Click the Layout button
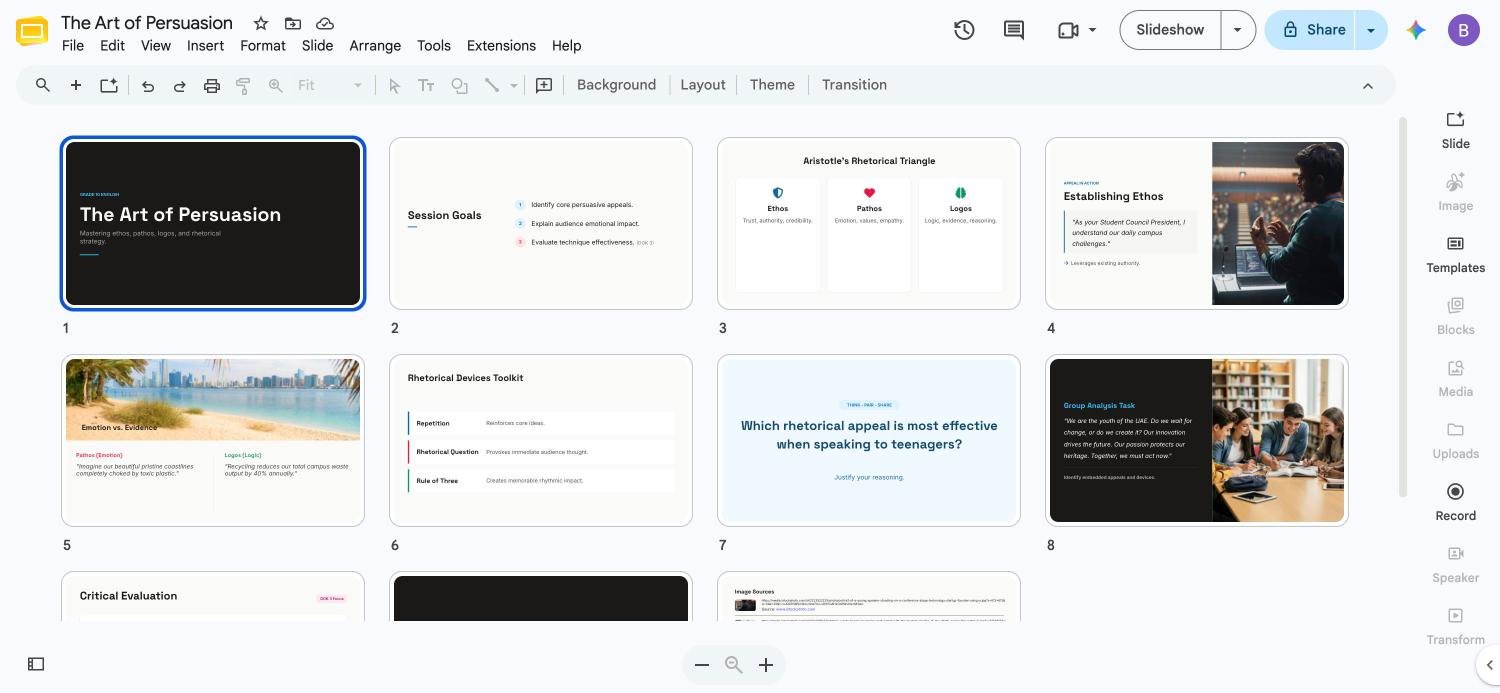1500x693 pixels. (703, 85)
